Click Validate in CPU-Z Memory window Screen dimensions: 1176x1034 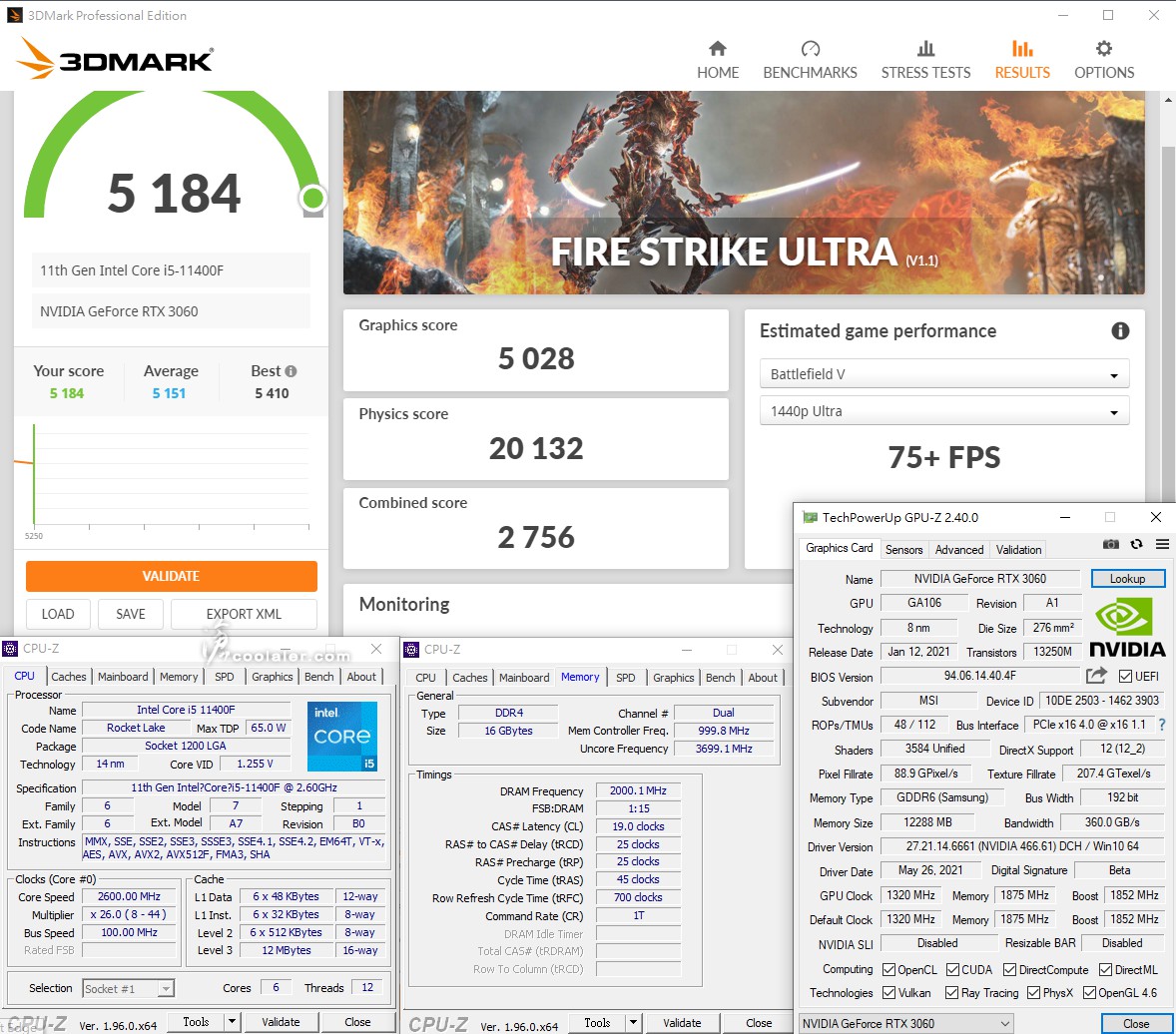[x=682, y=1023]
